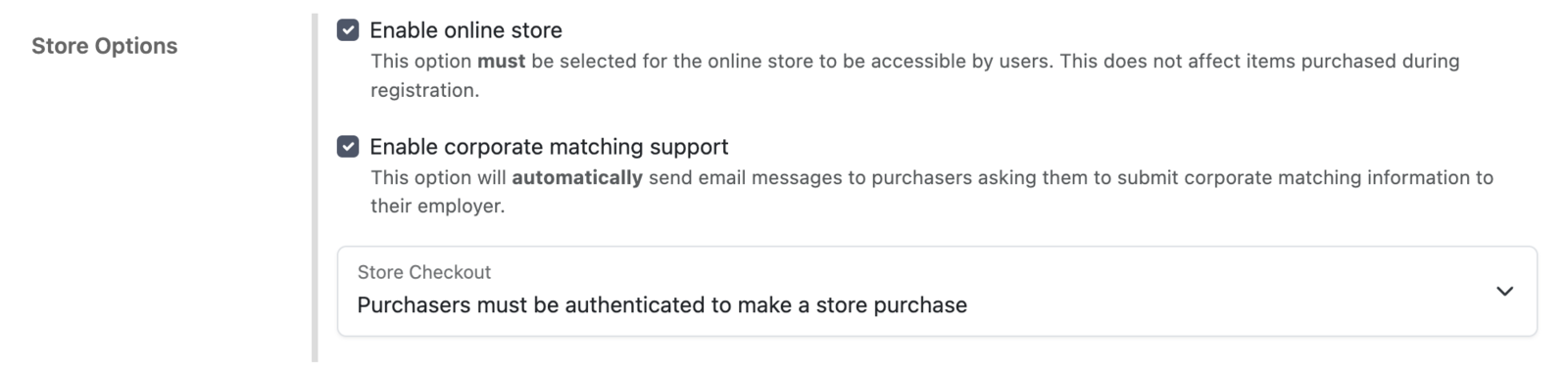Select the 'Purchasers must be authenticated' value text
Screen dimensions: 1568x370
coord(661,305)
